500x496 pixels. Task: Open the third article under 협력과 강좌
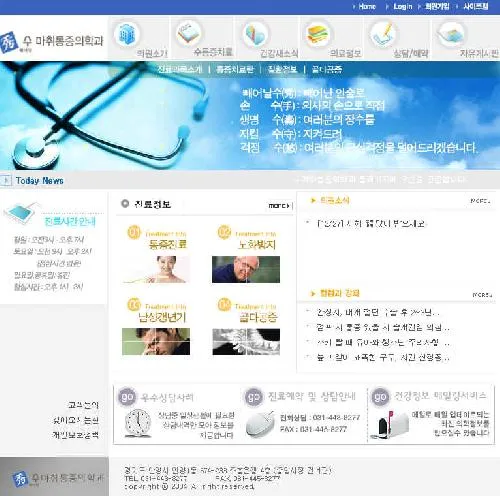point(383,342)
